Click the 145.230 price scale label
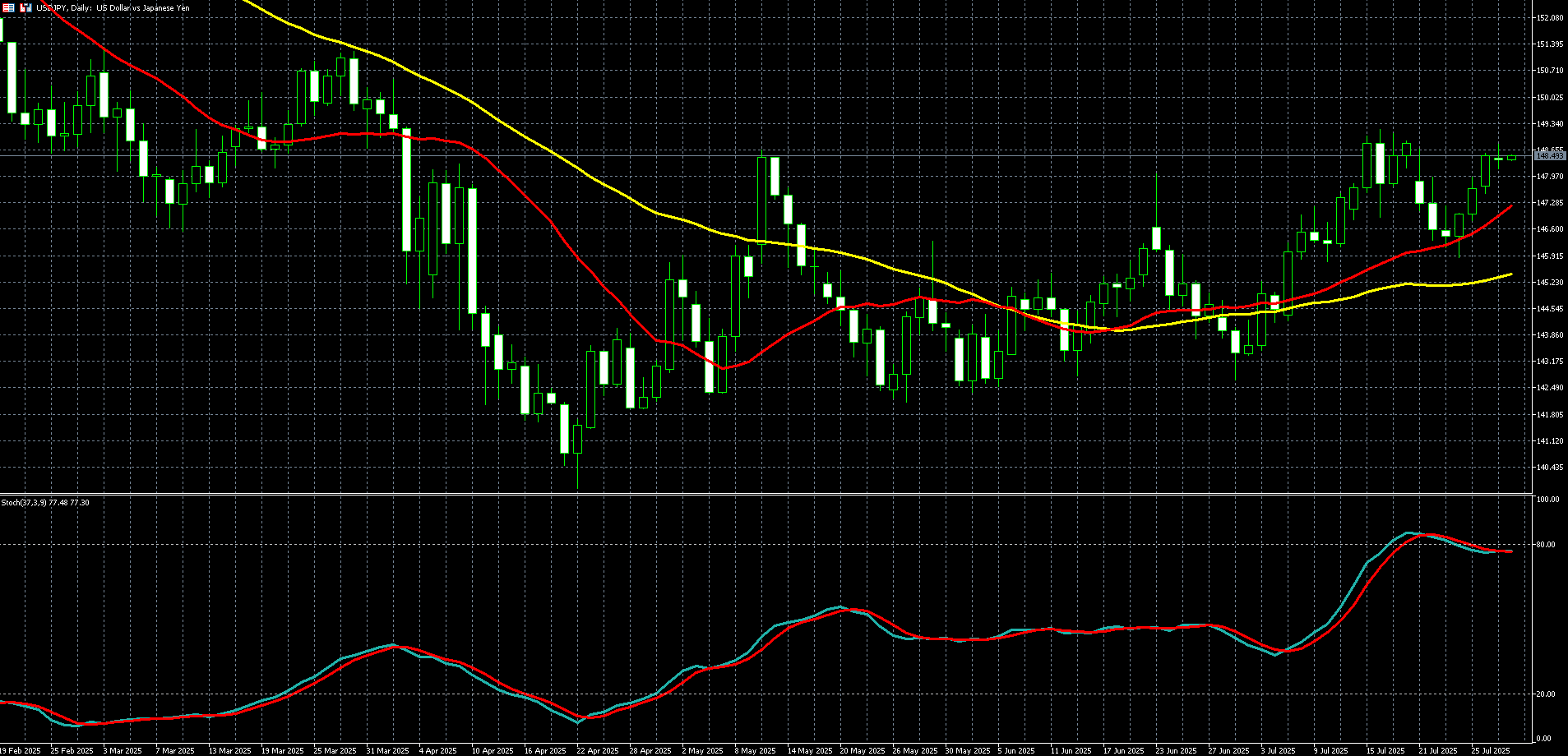This screenshot has height=756, width=1568. coord(1549,282)
